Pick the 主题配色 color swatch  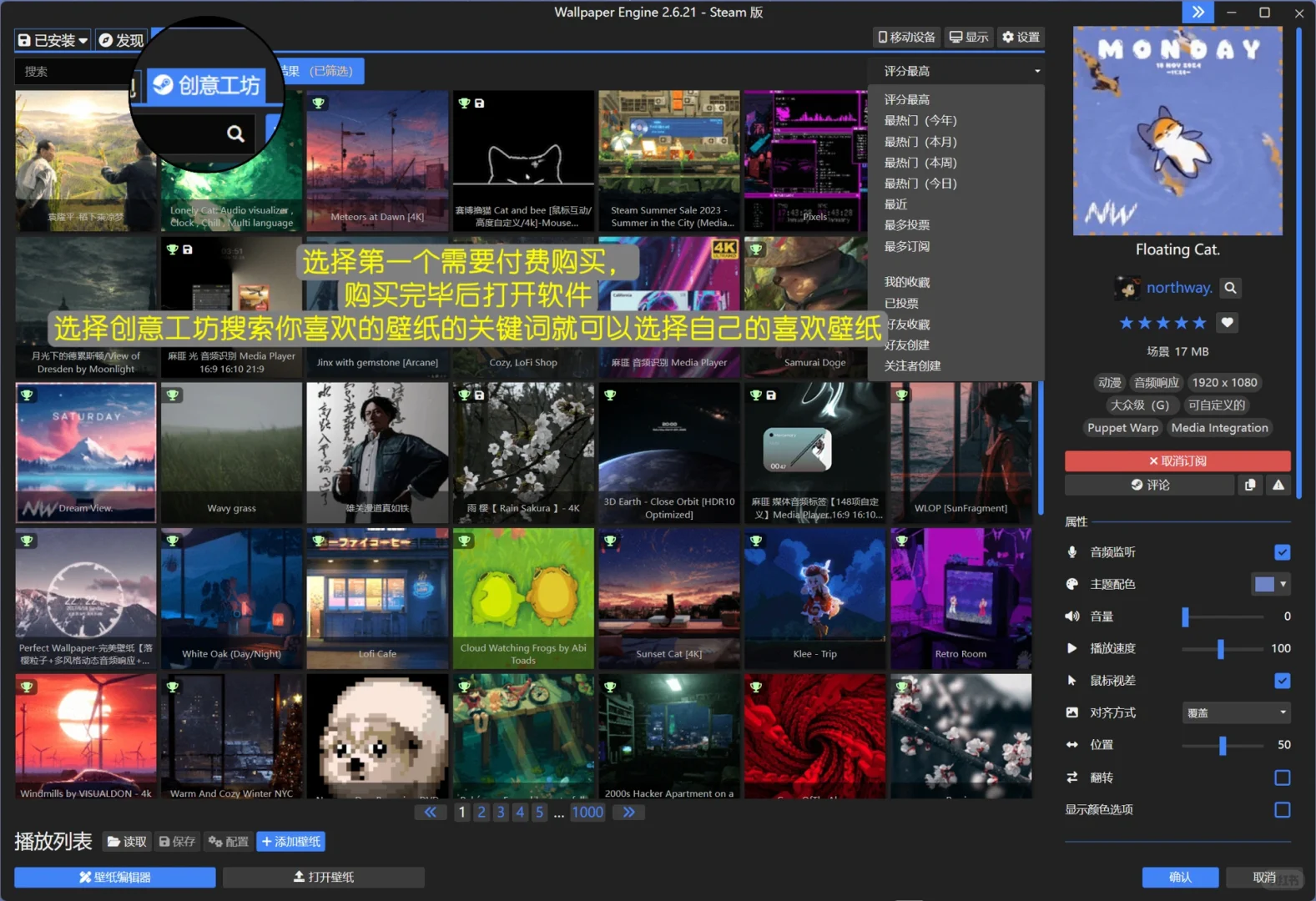coord(1264,584)
